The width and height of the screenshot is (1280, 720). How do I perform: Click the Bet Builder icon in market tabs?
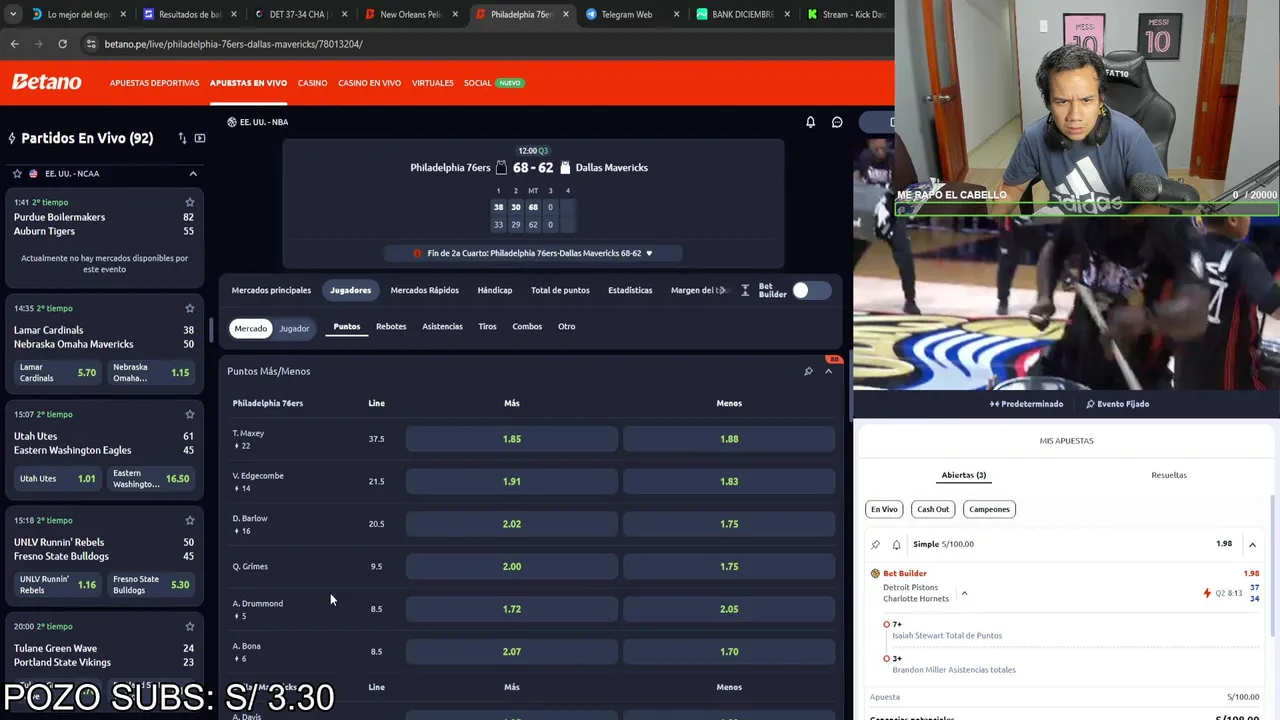tap(746, 290)
